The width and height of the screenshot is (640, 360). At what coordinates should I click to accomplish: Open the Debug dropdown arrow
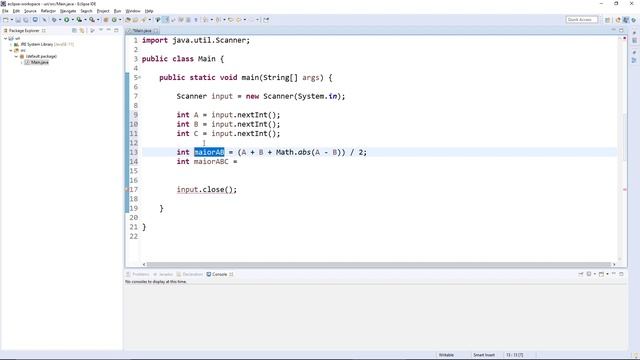(60, 20)
